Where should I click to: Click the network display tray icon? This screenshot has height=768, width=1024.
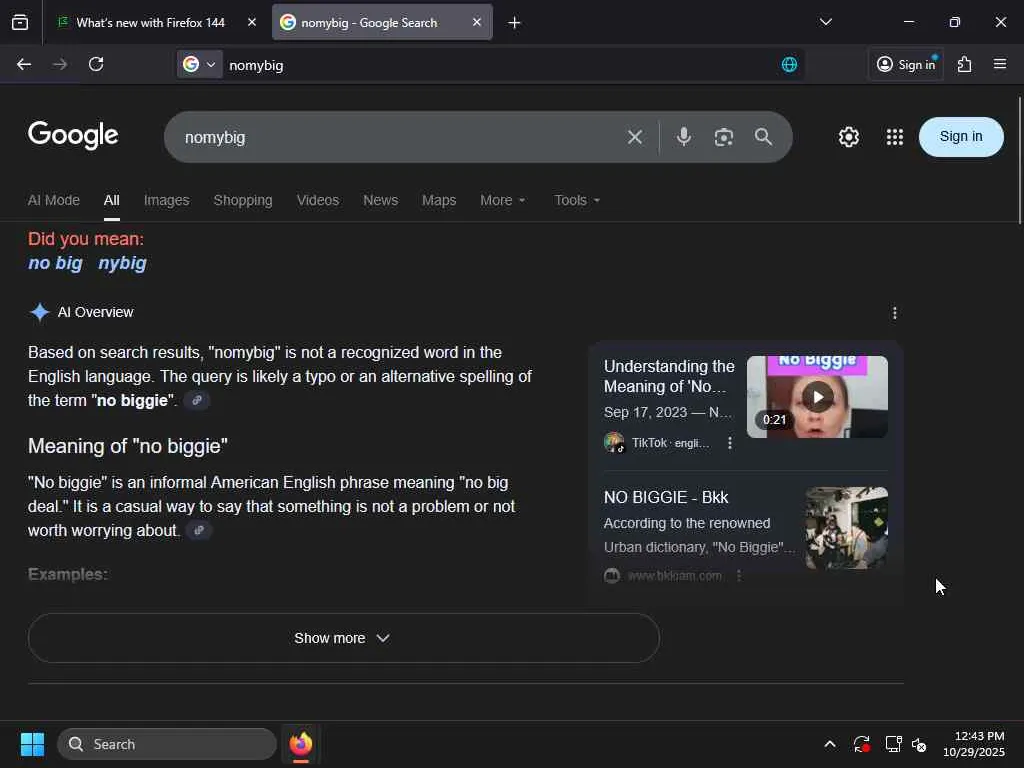click(893, 744)
